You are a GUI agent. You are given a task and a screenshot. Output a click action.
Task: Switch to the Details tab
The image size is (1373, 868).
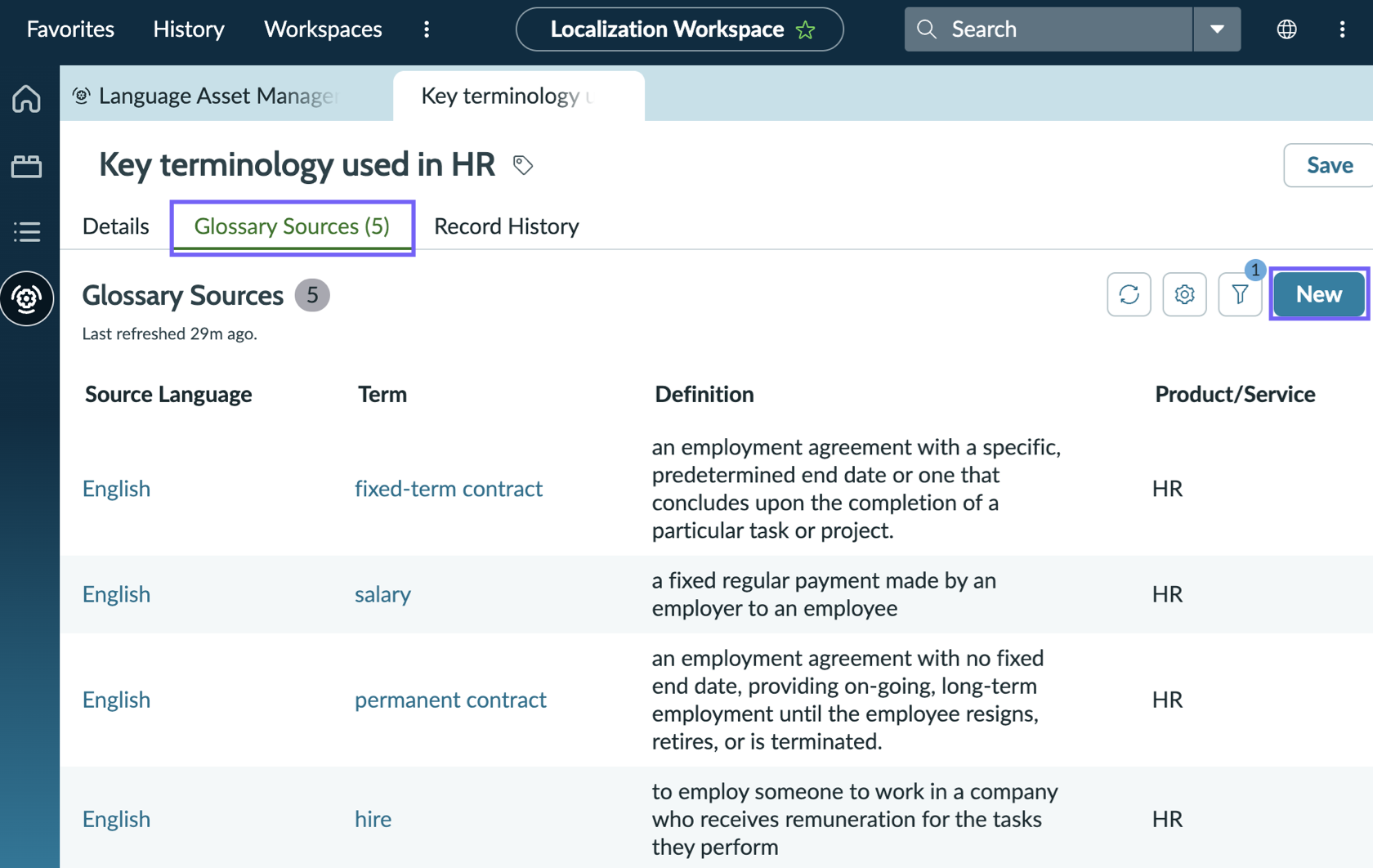115,226
